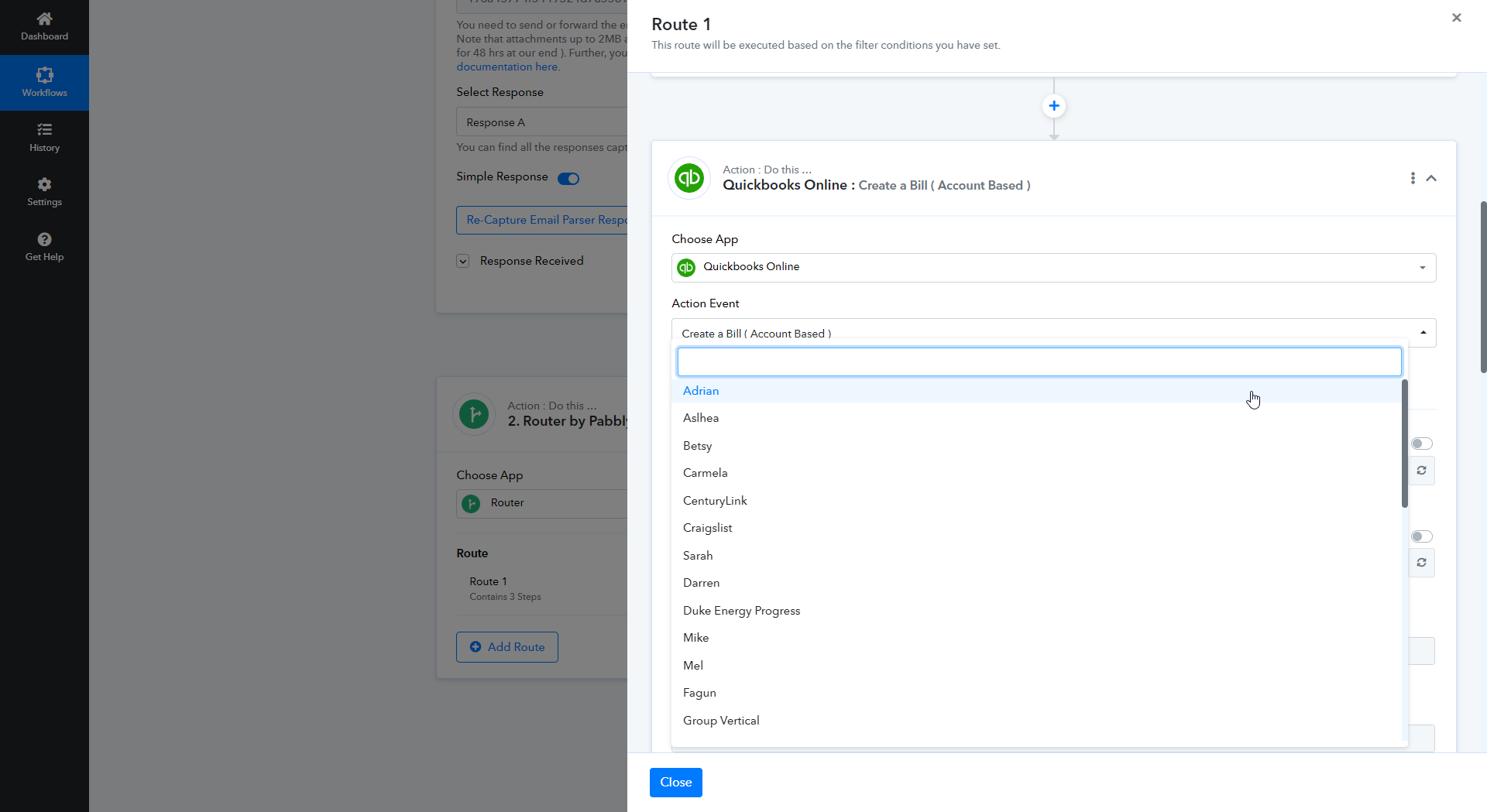Pick Fagun from the options
The width and height of the screenshot is (1487, 812).
click(1036, 693)
